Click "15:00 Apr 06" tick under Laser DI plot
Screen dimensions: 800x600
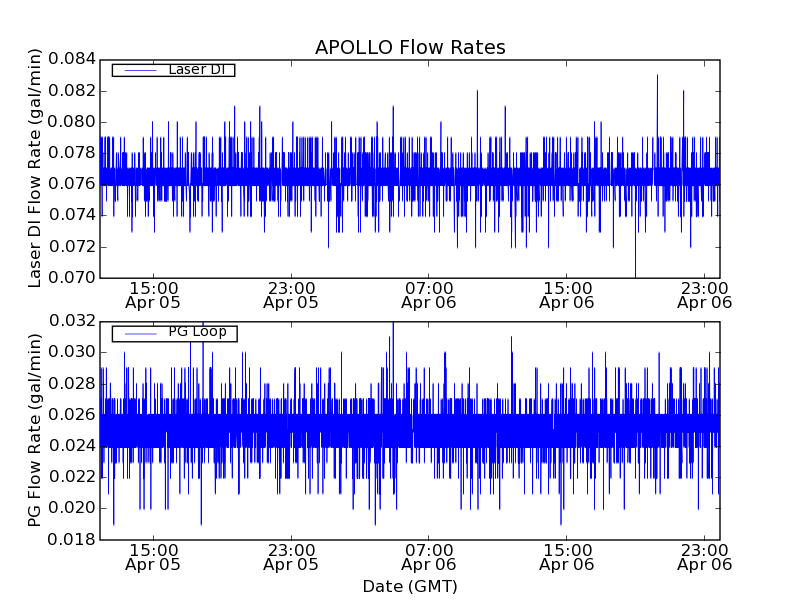point(567,295)
